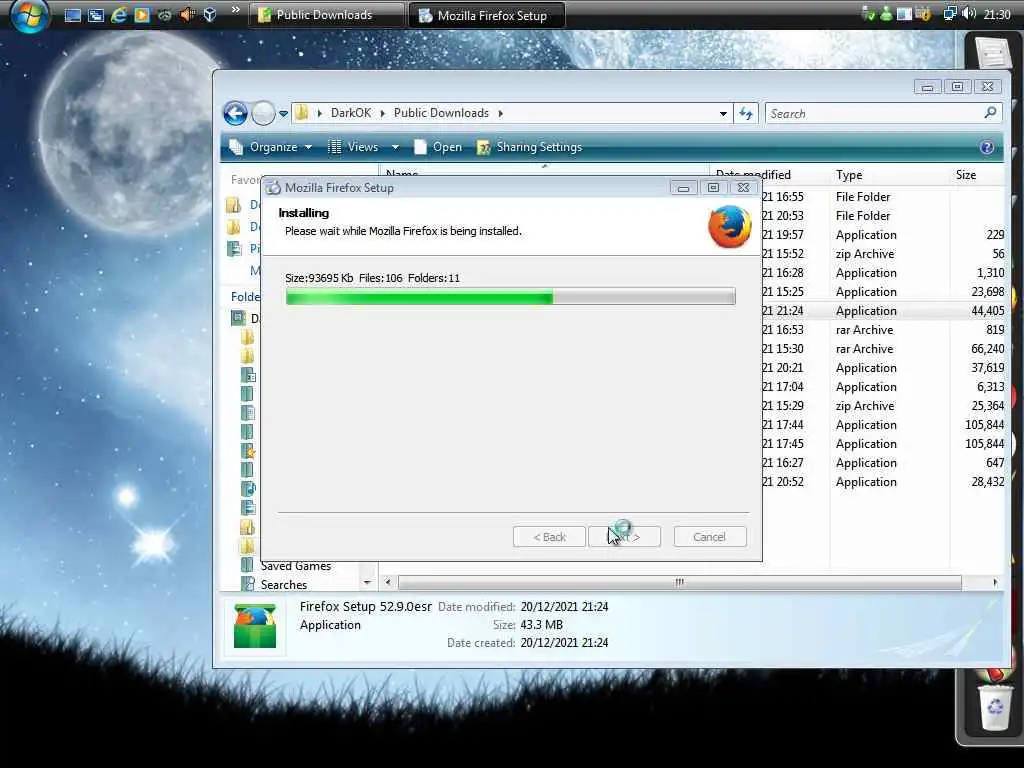Click the orange speaker quick launch icon
Screen dimensions: 1024x768
187,14
